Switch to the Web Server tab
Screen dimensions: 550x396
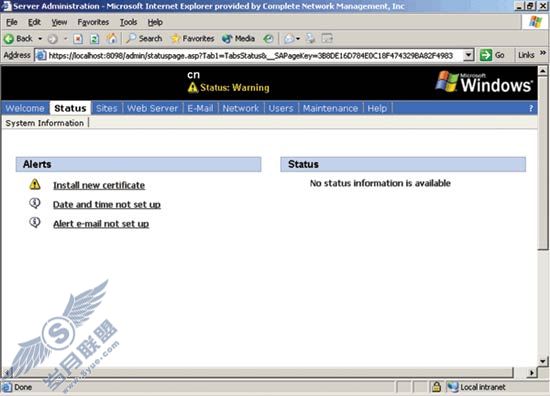153,108
